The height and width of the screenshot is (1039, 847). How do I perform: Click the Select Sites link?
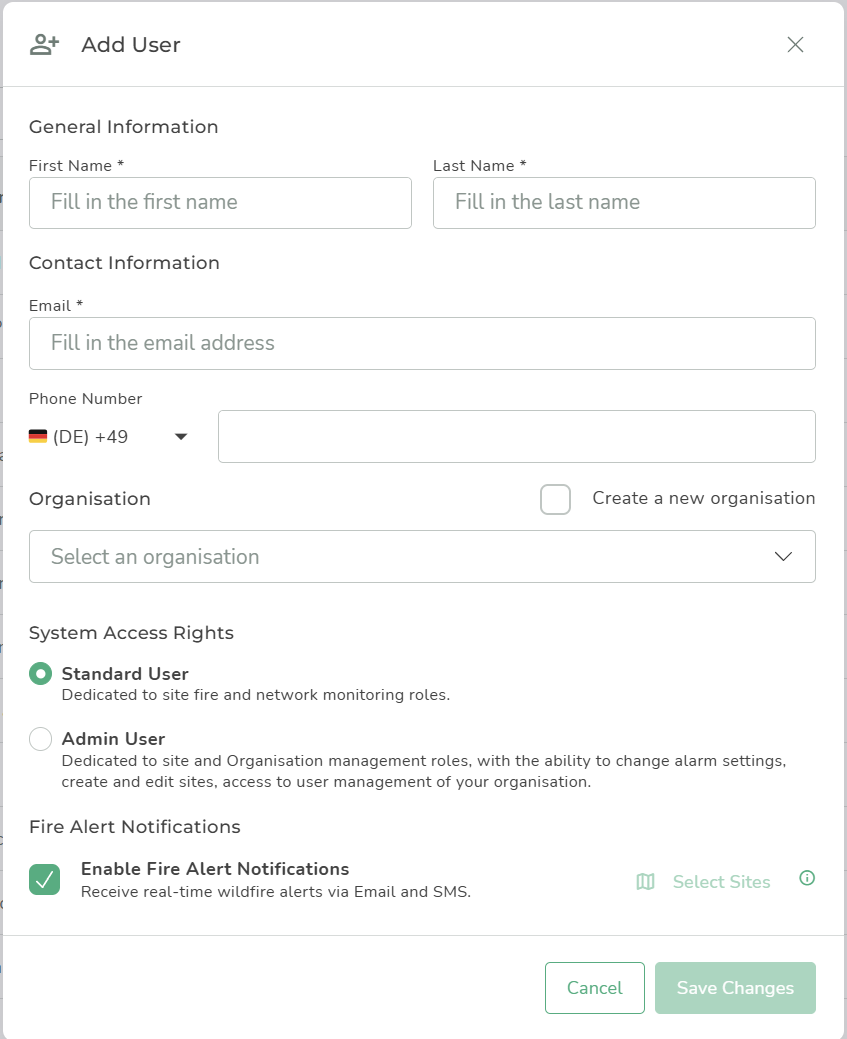pyautogui.click(x=721, y=882)
